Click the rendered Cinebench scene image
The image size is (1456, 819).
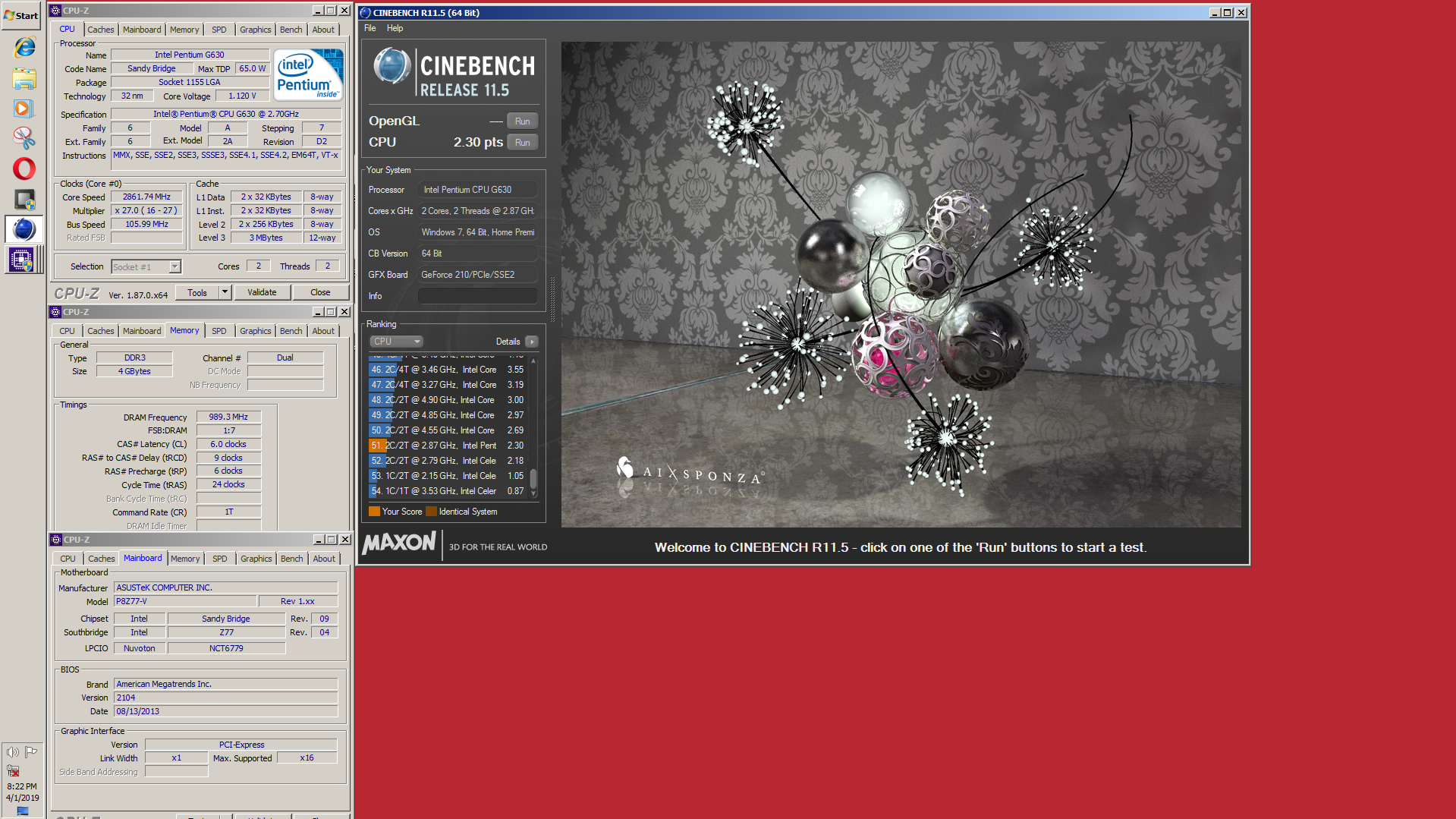(x=901, y=284)
